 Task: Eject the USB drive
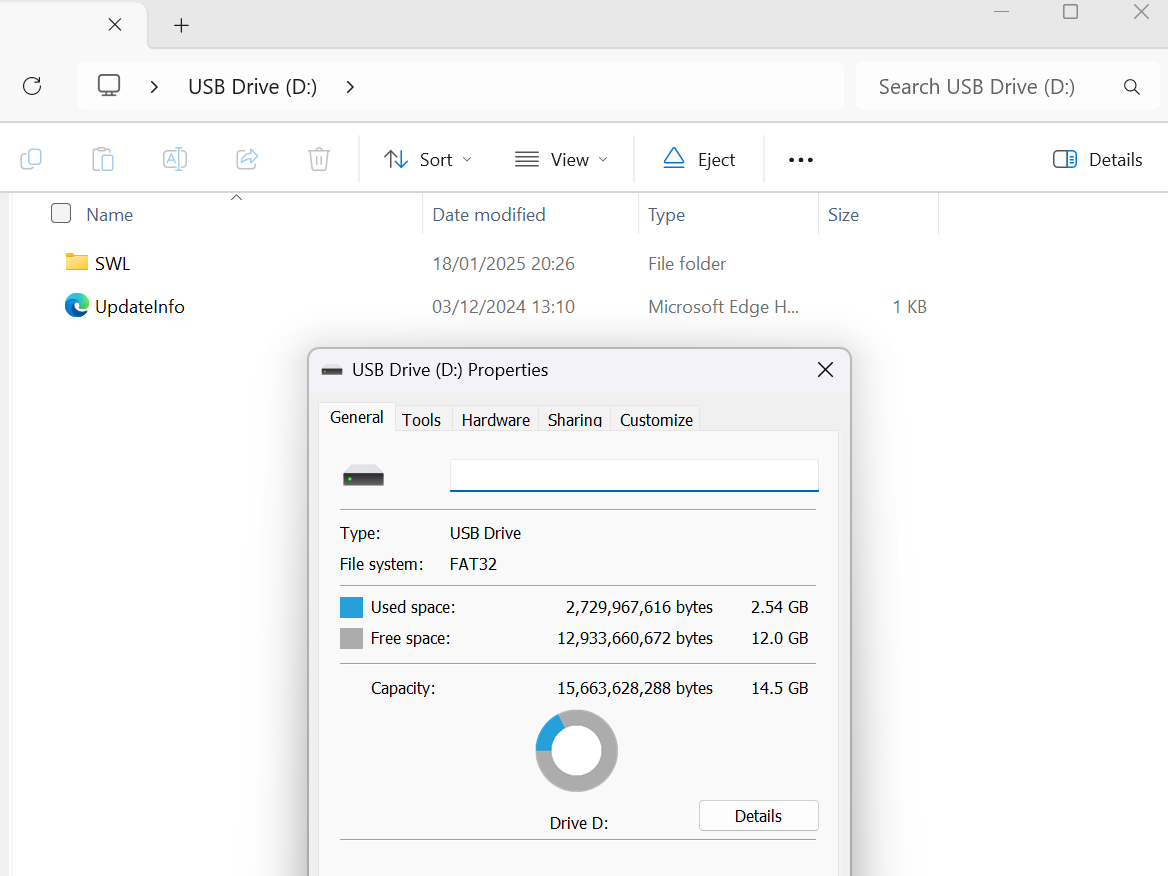click(x=699, y=159)
